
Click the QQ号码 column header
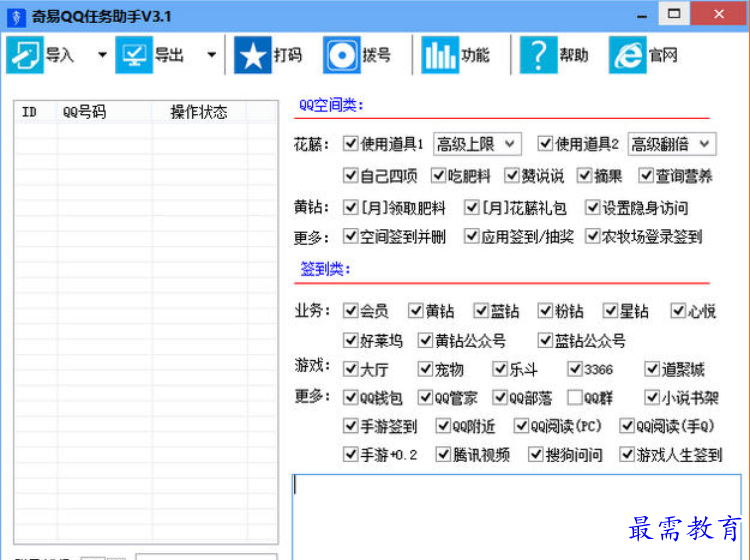pyautogui.click(x=104, y=112)
